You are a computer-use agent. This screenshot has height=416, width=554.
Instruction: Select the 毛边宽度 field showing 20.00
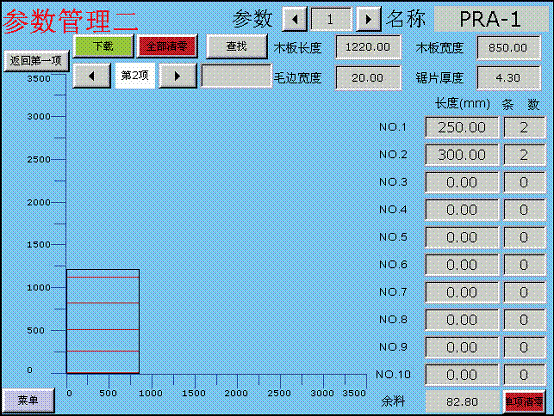point(368,78)
